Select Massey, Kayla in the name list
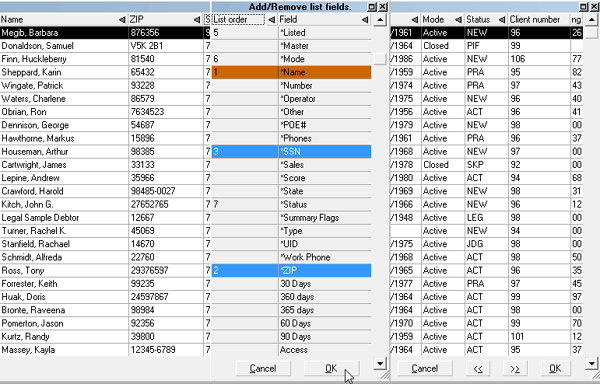This screenshot has width=600, height=384. point(64,350)
